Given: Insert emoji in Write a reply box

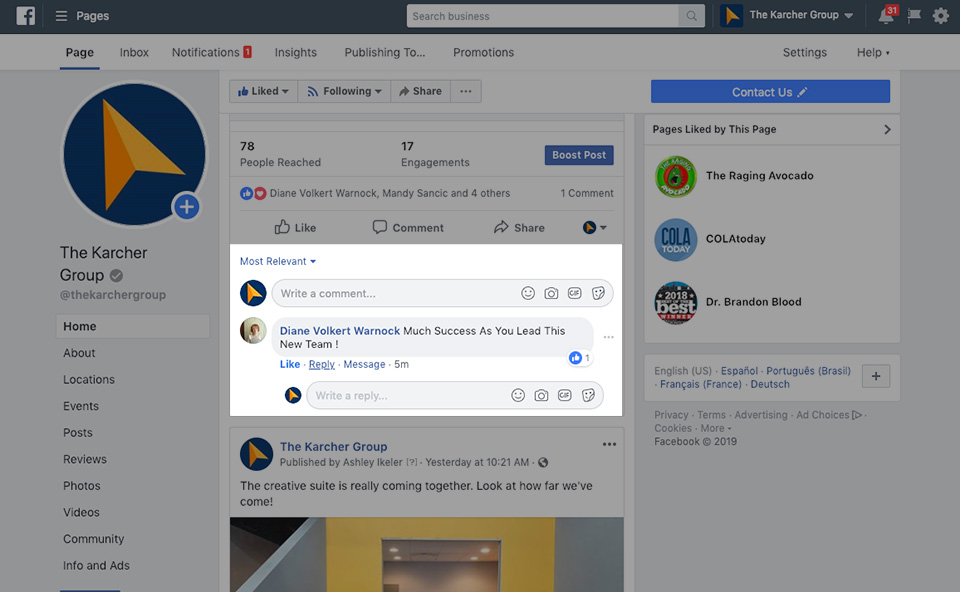Looking at the screenshot, I should tap(518, 395).
